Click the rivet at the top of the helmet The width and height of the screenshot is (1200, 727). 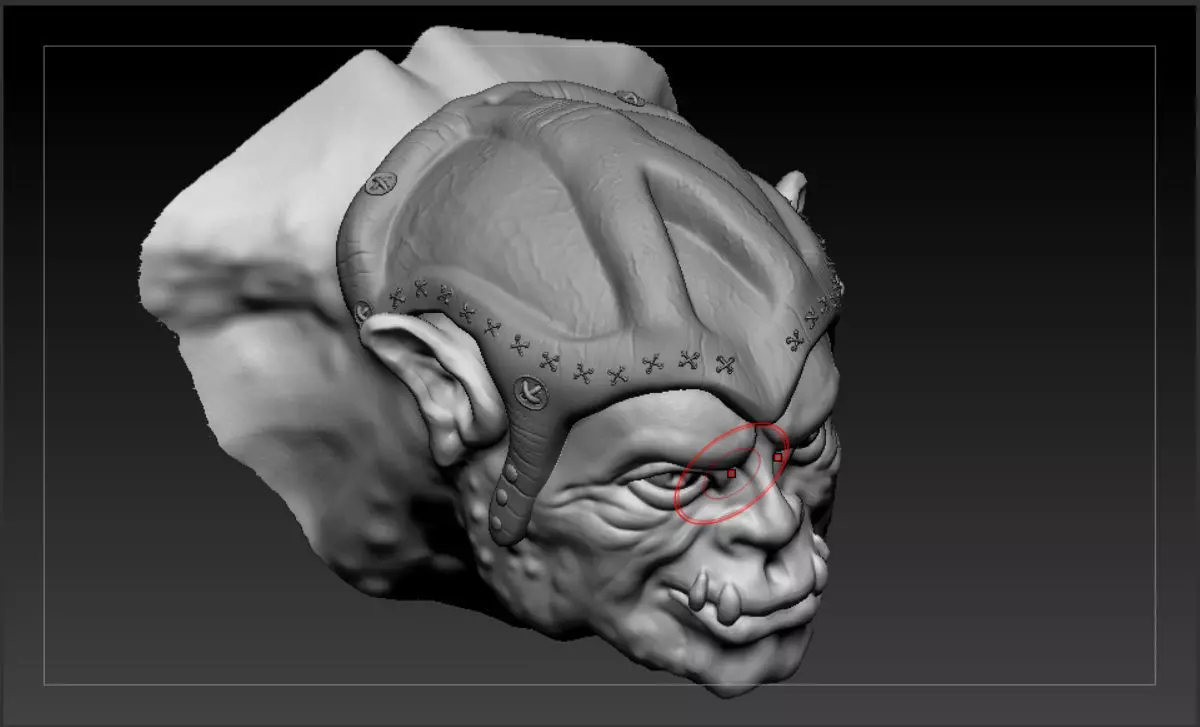pos(630,97)
